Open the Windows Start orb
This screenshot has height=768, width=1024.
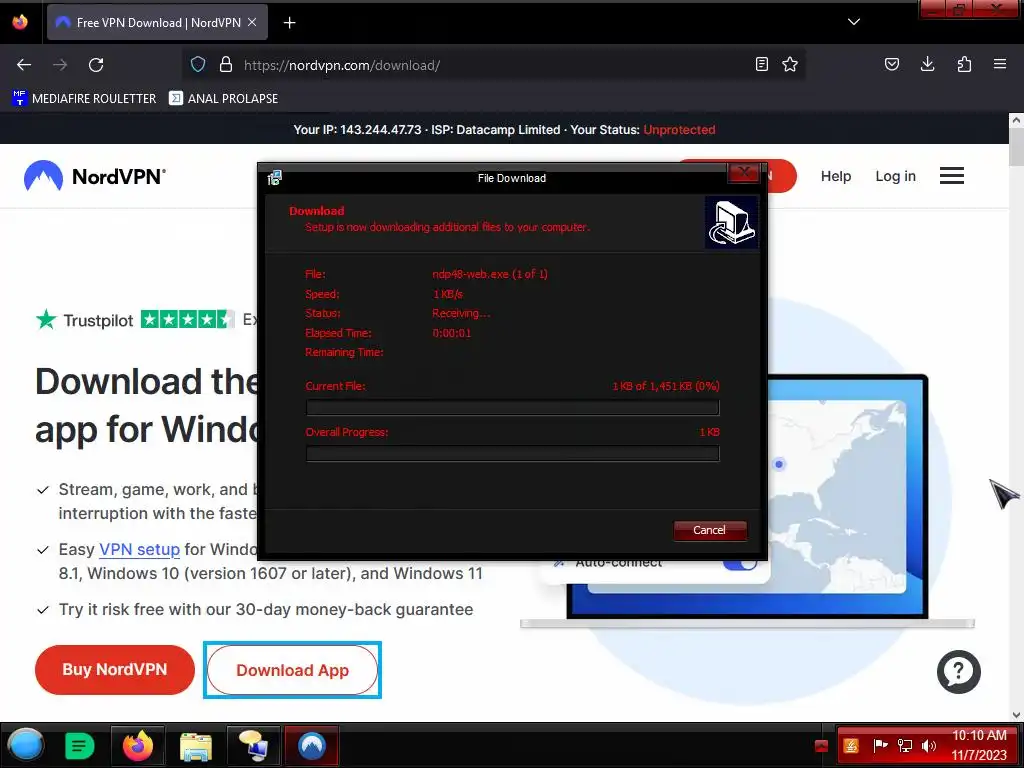pos(25,745)
